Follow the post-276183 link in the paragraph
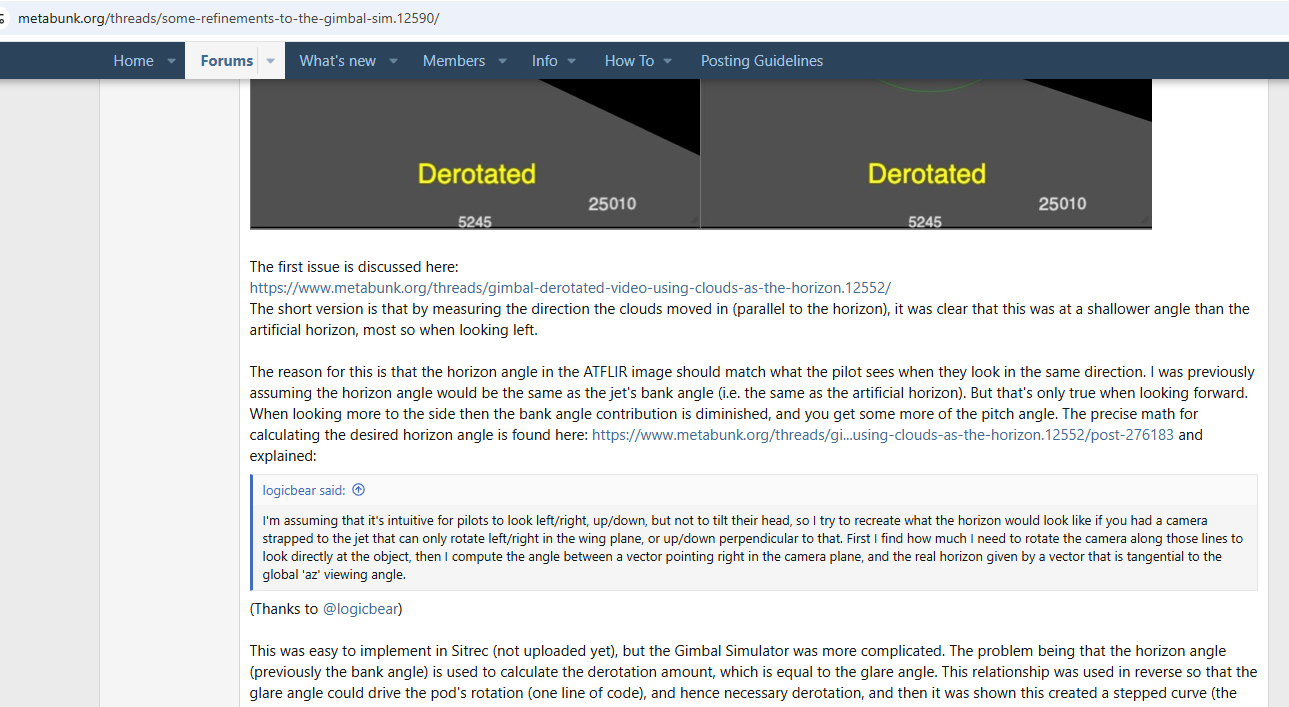This screenshot has width=1289, height=707. click(885, 434)
